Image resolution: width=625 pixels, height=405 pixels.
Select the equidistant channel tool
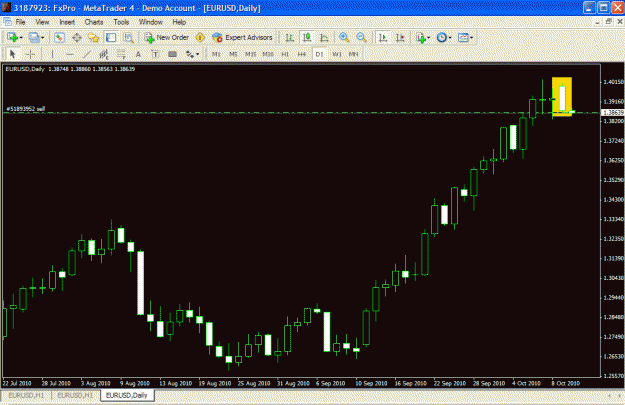104,54
